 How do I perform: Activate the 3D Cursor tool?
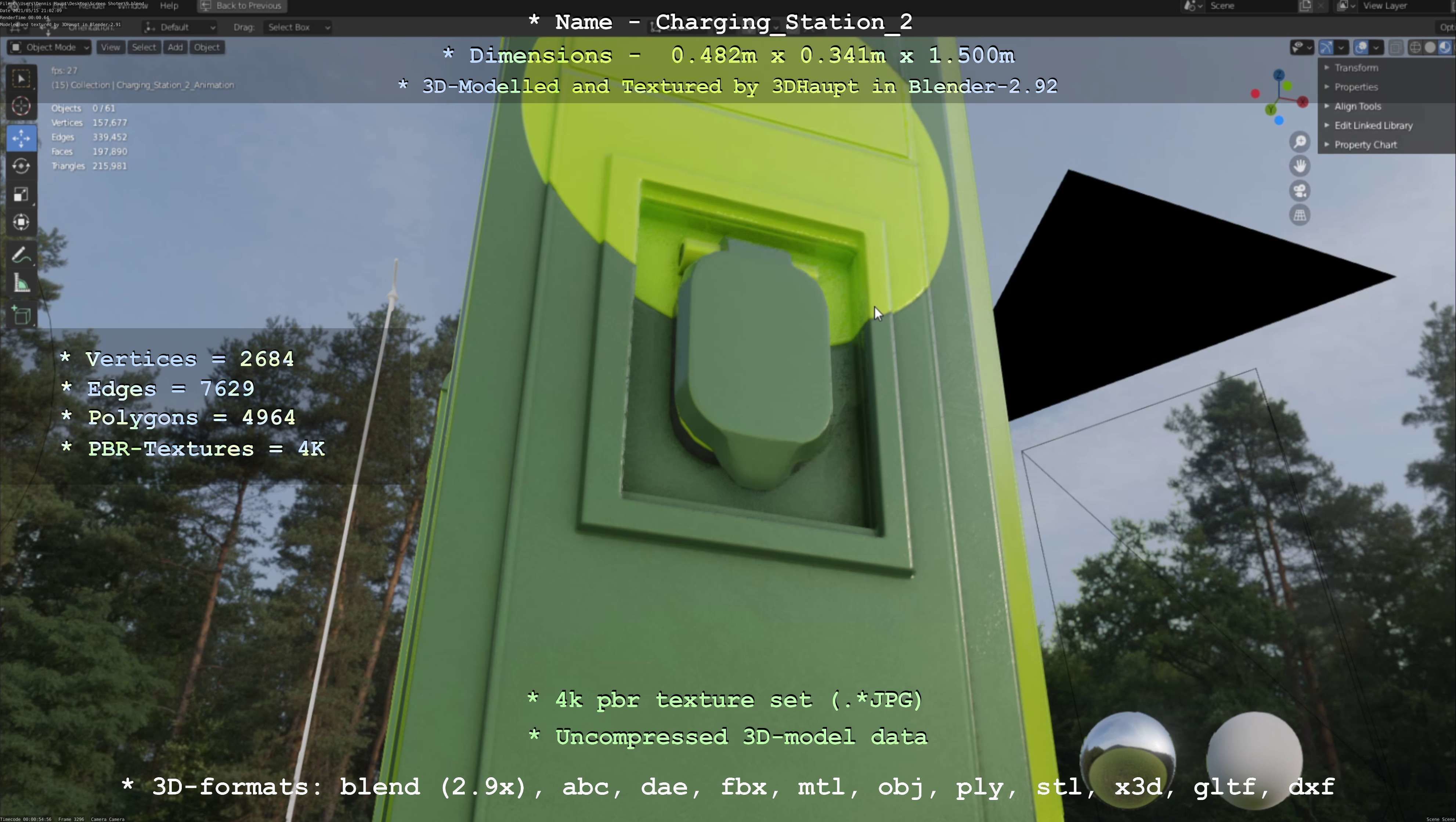click(x=21, y=106)
